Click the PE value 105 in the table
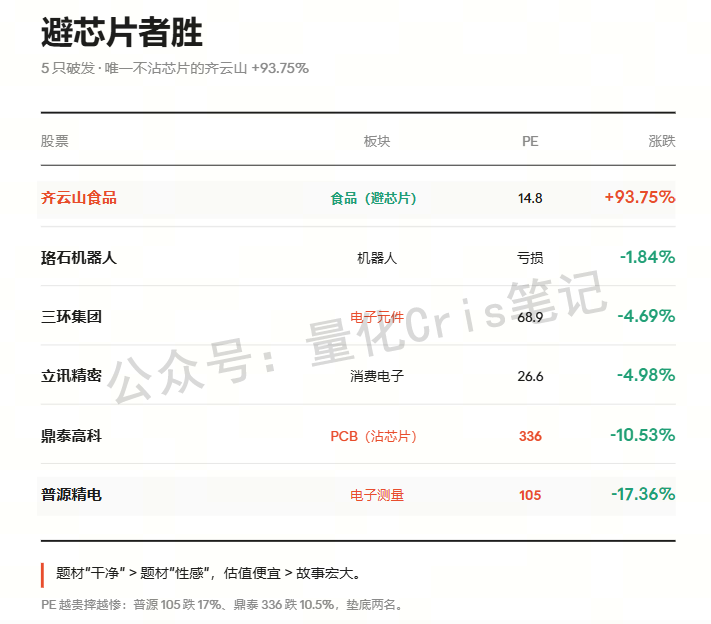Screen dimensions: 711x624 pos(530,495)
